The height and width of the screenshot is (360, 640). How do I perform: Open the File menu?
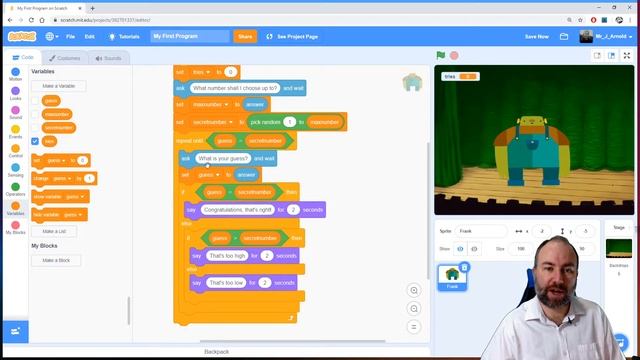(71, 36)
